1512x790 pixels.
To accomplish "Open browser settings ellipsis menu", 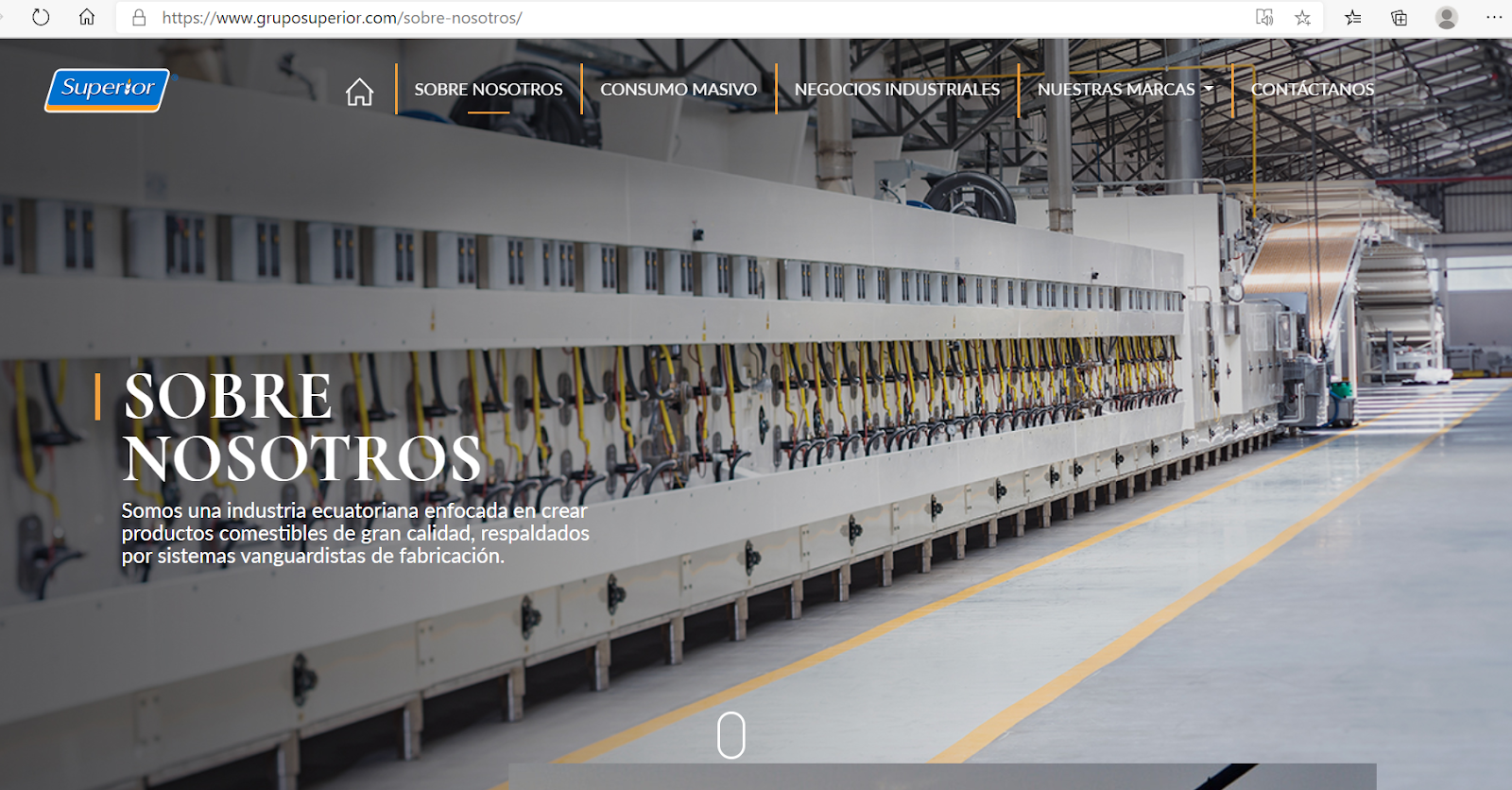I will tap(1494, 18).
